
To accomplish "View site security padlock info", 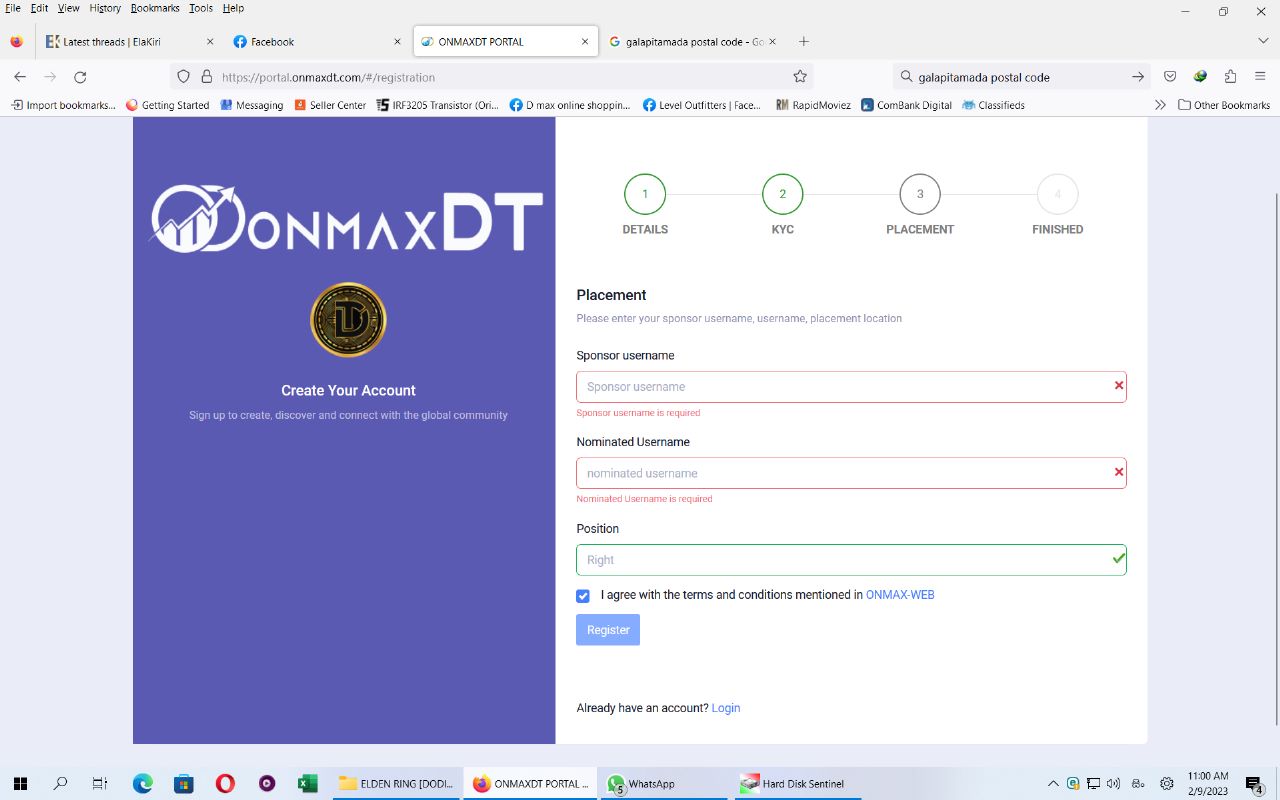I will coord(207,77).
